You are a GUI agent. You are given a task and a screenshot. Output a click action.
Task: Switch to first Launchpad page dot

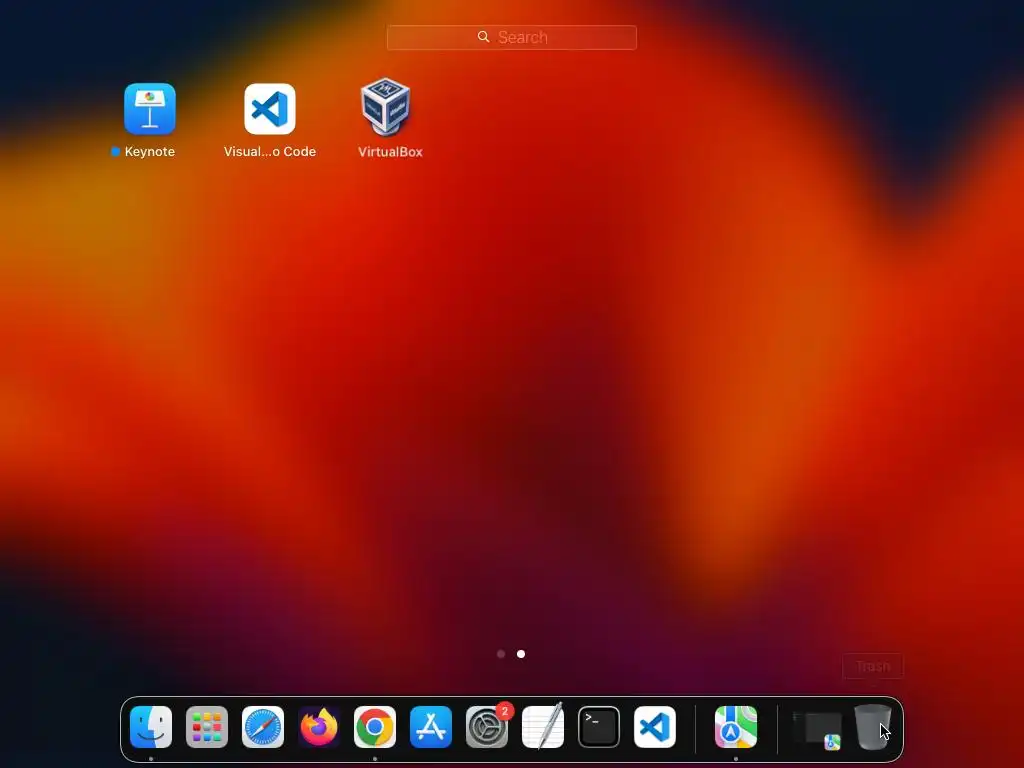pyautogui.click(x=501, y=654)
